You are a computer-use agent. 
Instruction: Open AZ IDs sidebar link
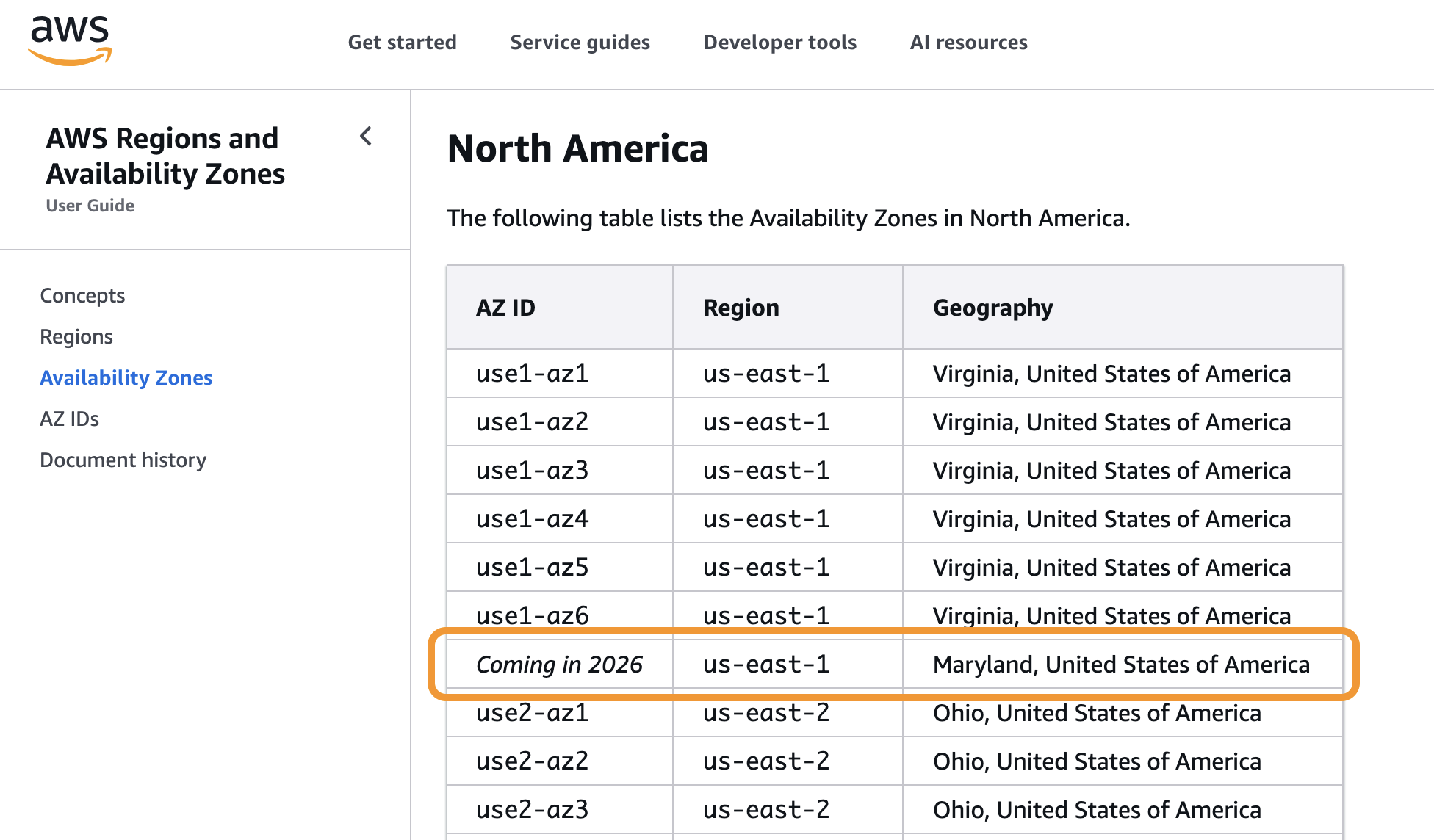coord(69,419)
